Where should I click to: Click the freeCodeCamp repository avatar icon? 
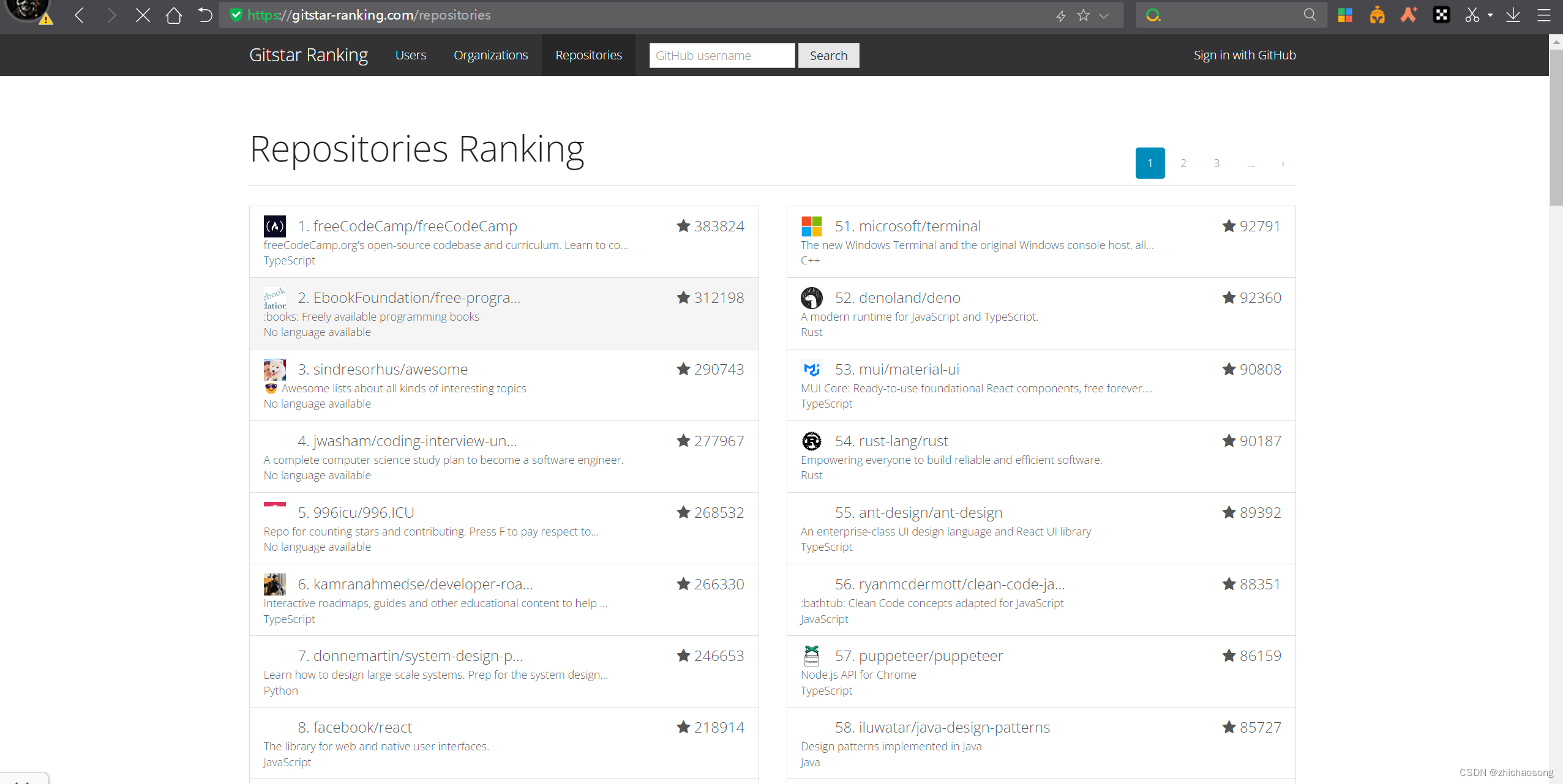click(274, 226)
